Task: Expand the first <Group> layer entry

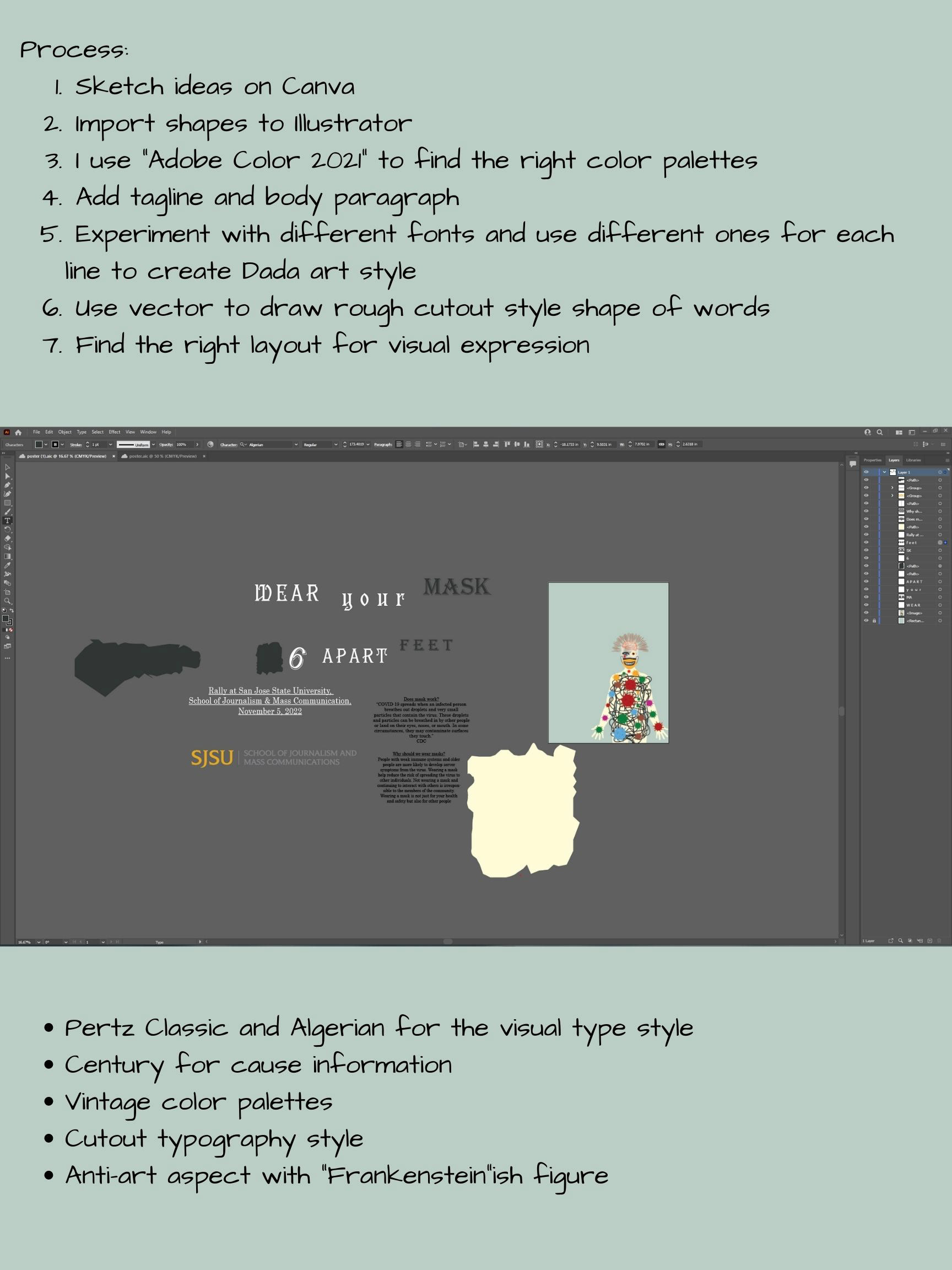Action: 893,488
